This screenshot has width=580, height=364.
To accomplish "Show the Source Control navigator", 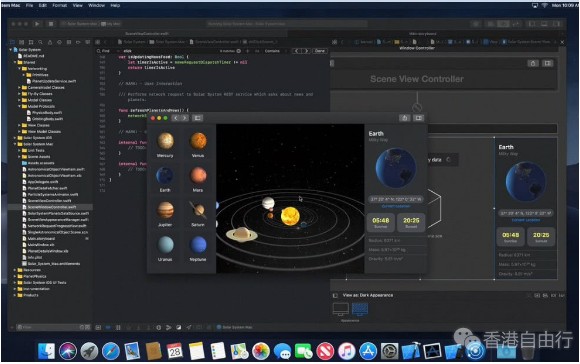I will tap(21, 42).
